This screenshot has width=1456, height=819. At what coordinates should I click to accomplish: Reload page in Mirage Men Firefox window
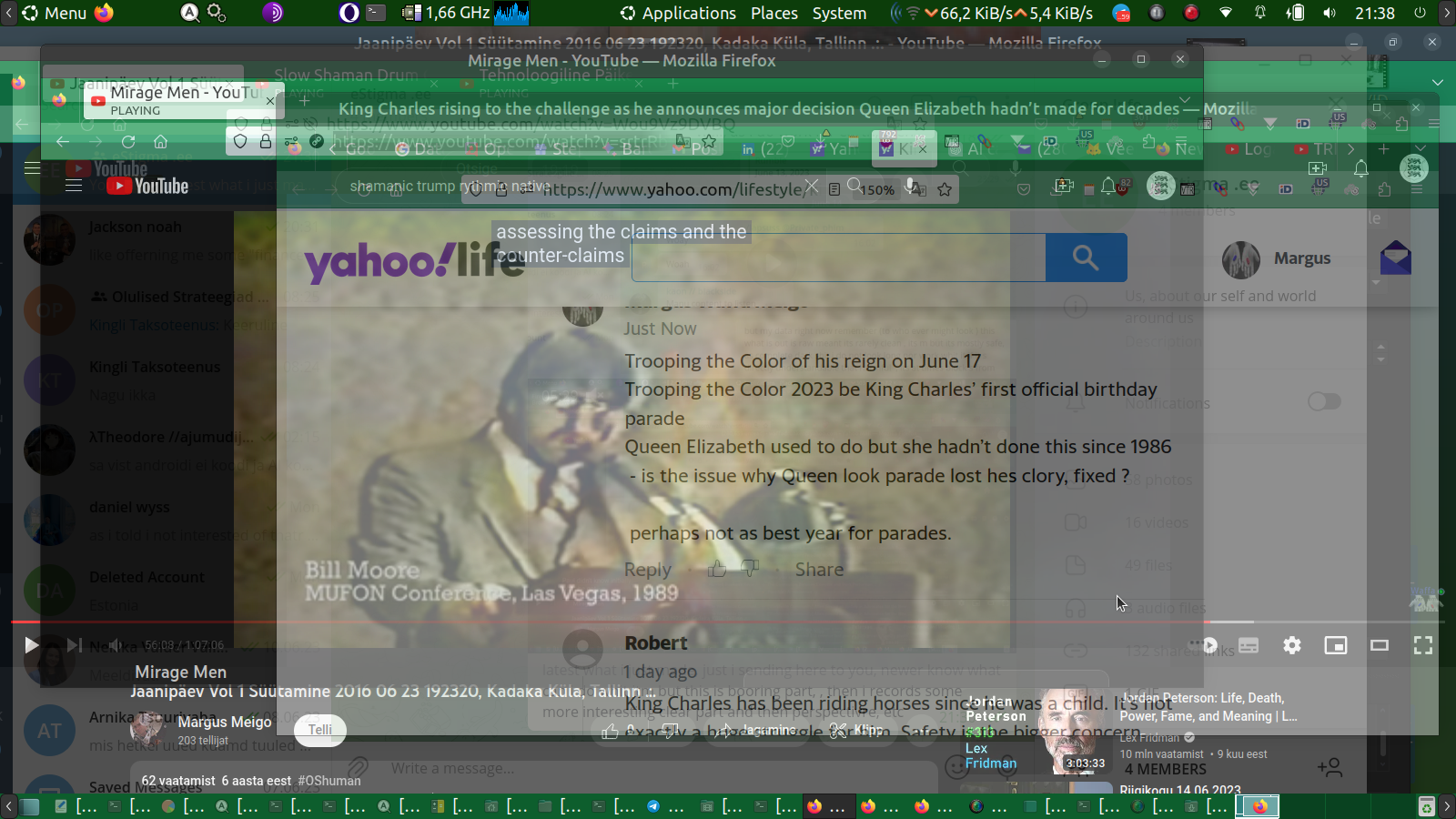point(128,141)
